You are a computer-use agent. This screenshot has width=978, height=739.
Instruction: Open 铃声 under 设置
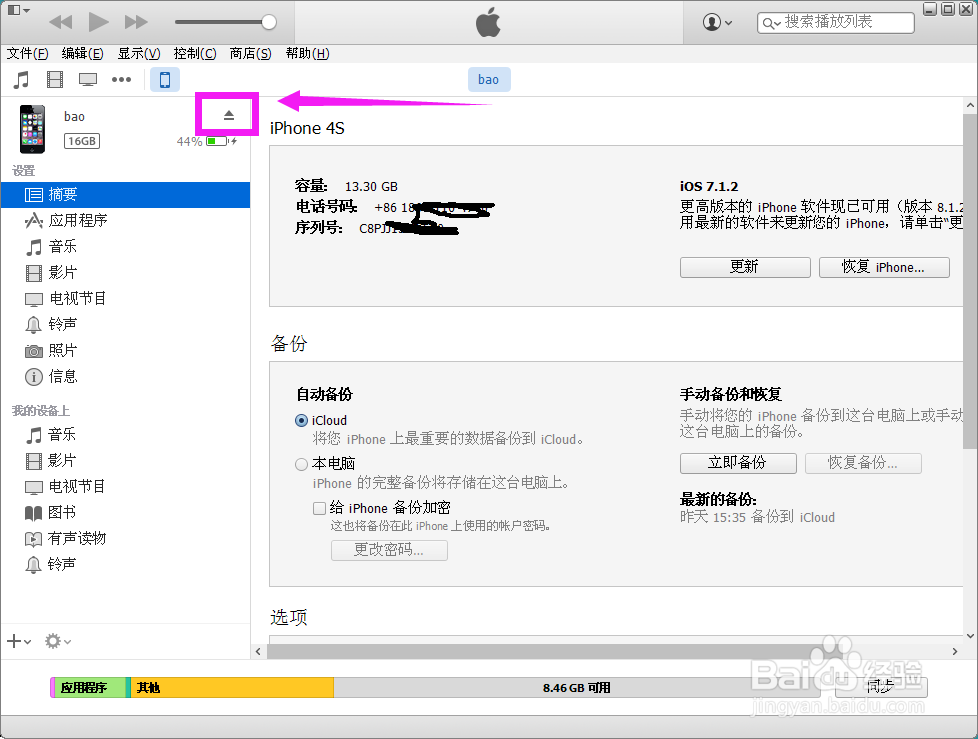click(x=125, y=324)
